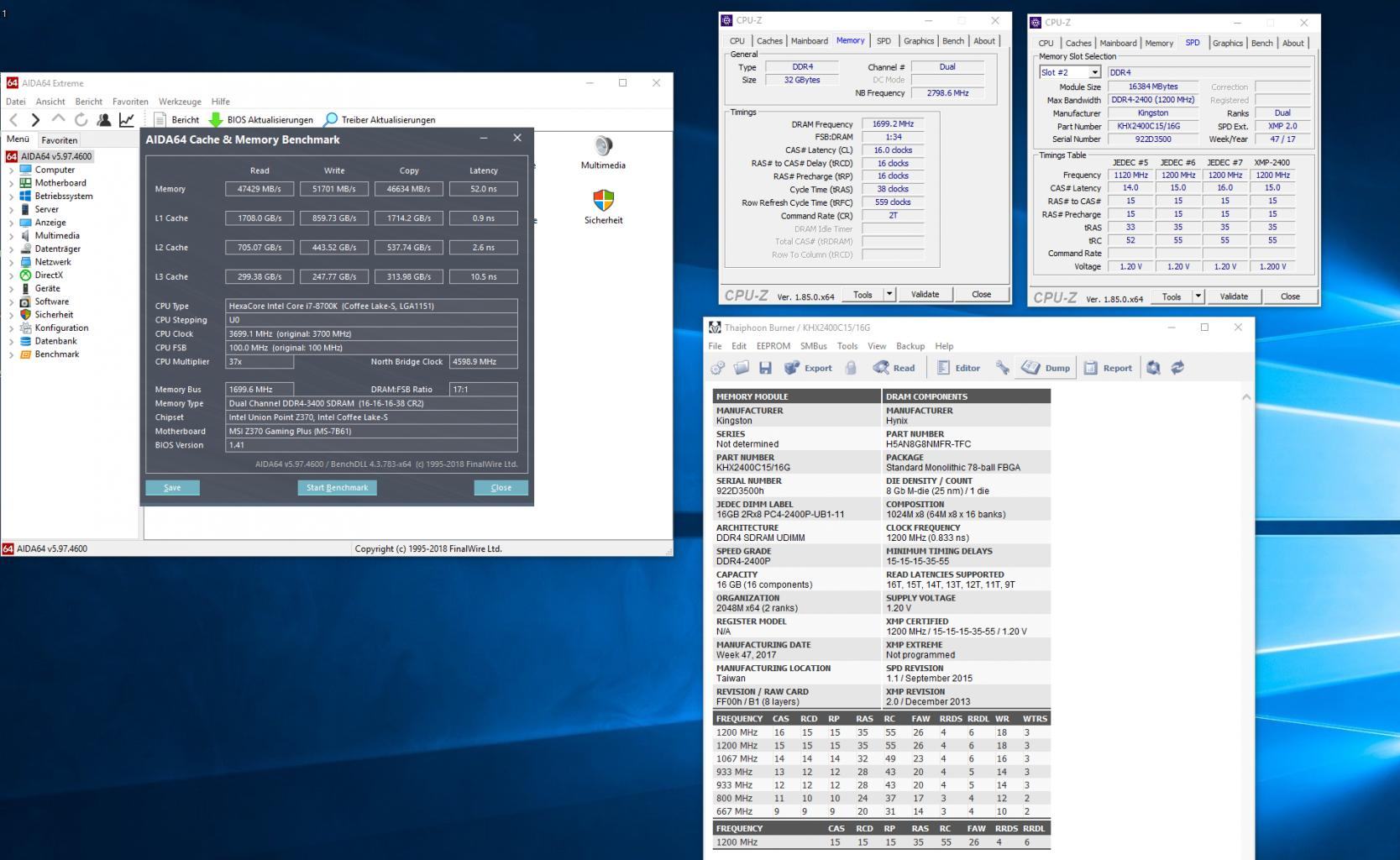This screenshot has width=1400, height=860.
Task: Expand the Benchmark tree node
Action: (x=11, y=354)
